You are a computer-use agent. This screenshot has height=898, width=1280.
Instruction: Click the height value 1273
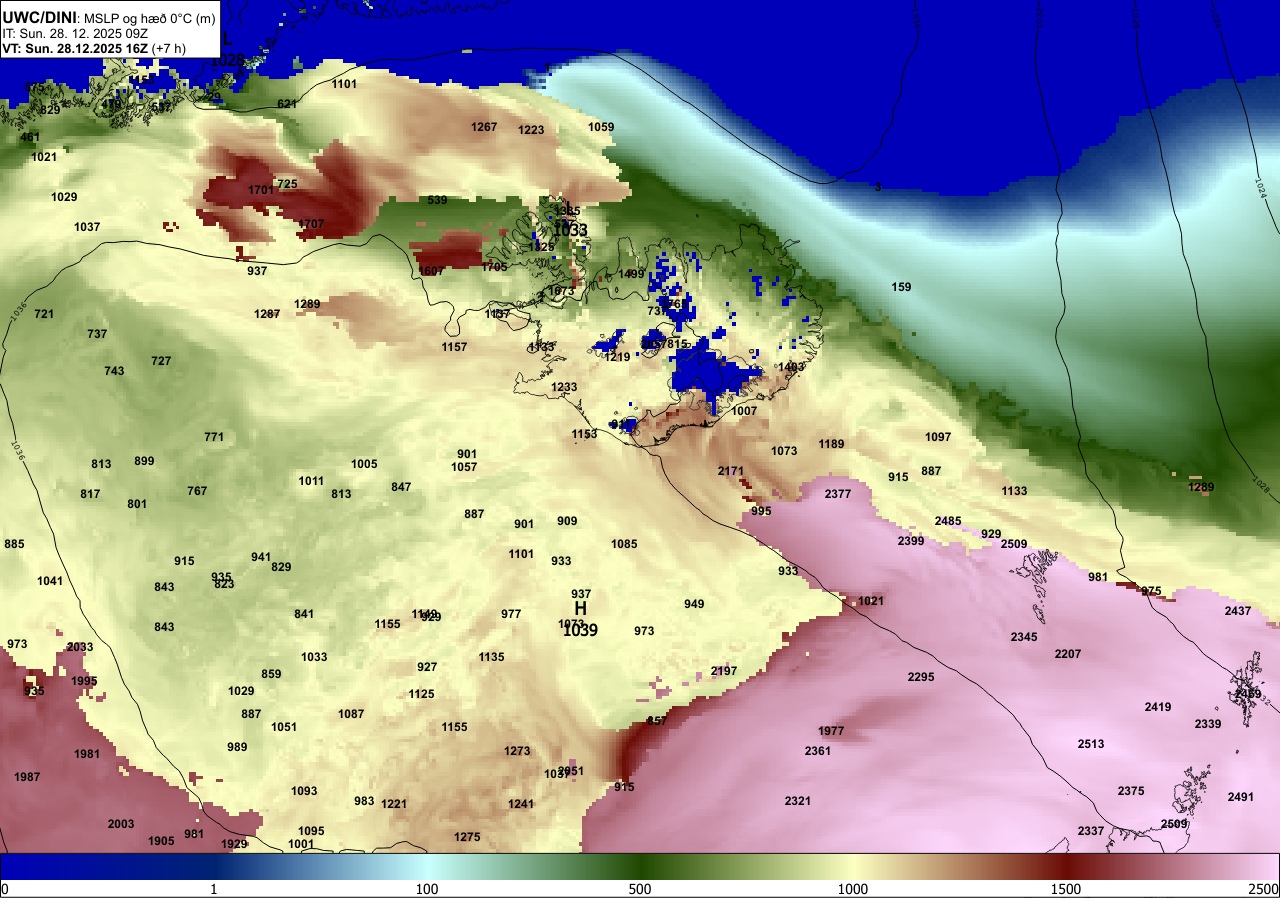(x=517, y=751)
